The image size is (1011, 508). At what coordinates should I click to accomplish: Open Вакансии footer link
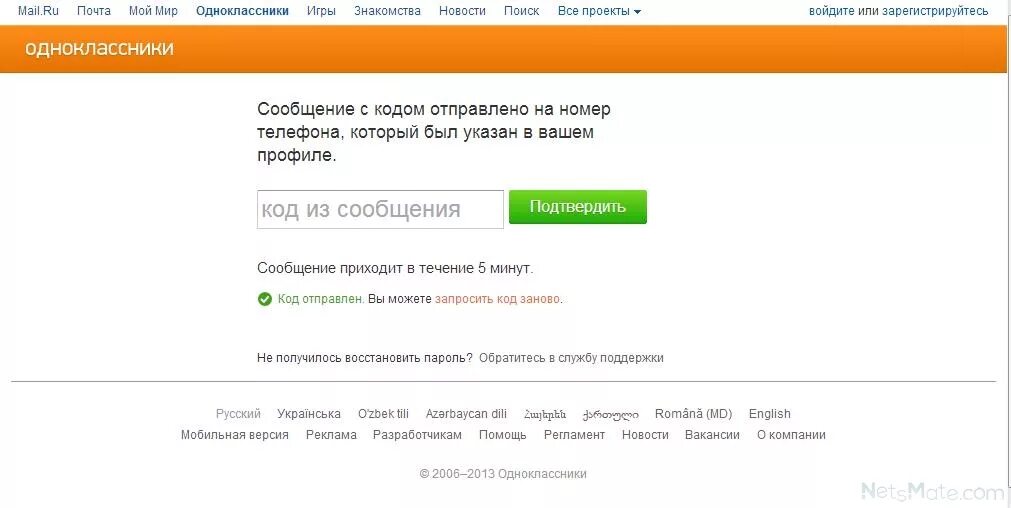pyautogui.click(x=712, y=435)
